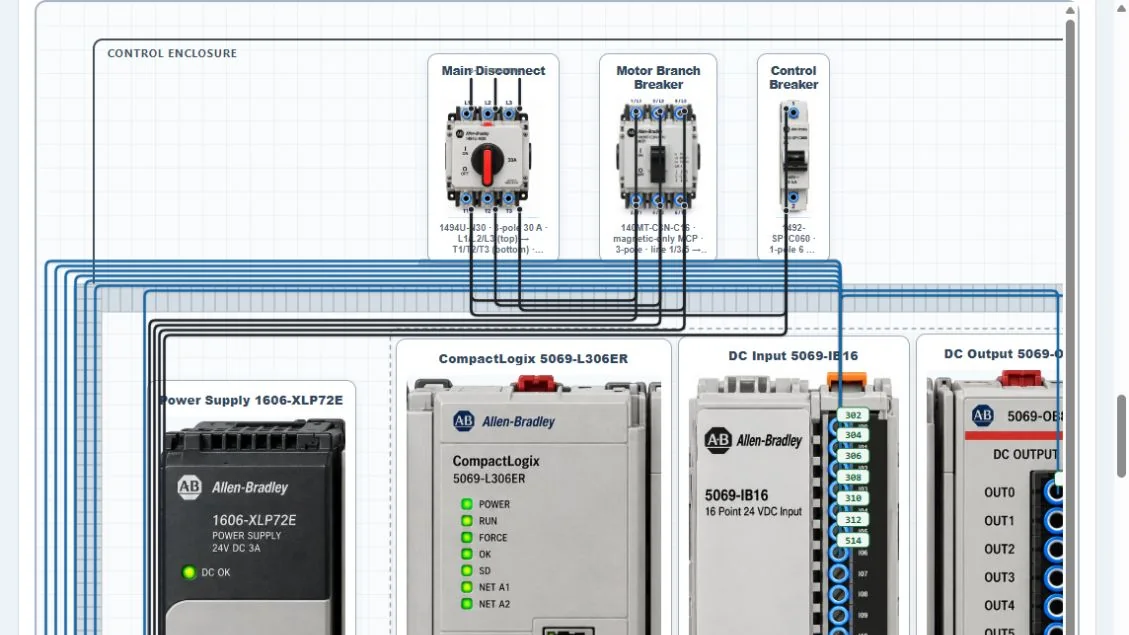Click the Control Breaker title

pos(793,77)
